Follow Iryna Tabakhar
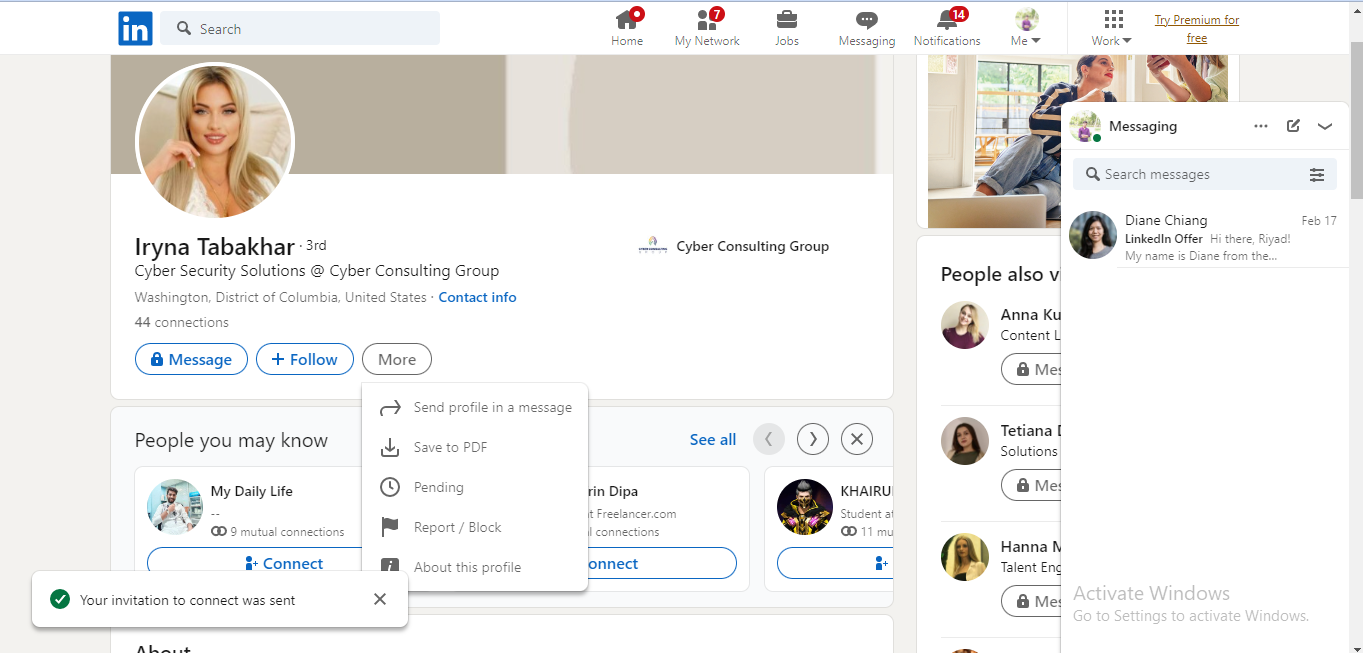This screenshot has height=653, width=1363. (305, 359)
